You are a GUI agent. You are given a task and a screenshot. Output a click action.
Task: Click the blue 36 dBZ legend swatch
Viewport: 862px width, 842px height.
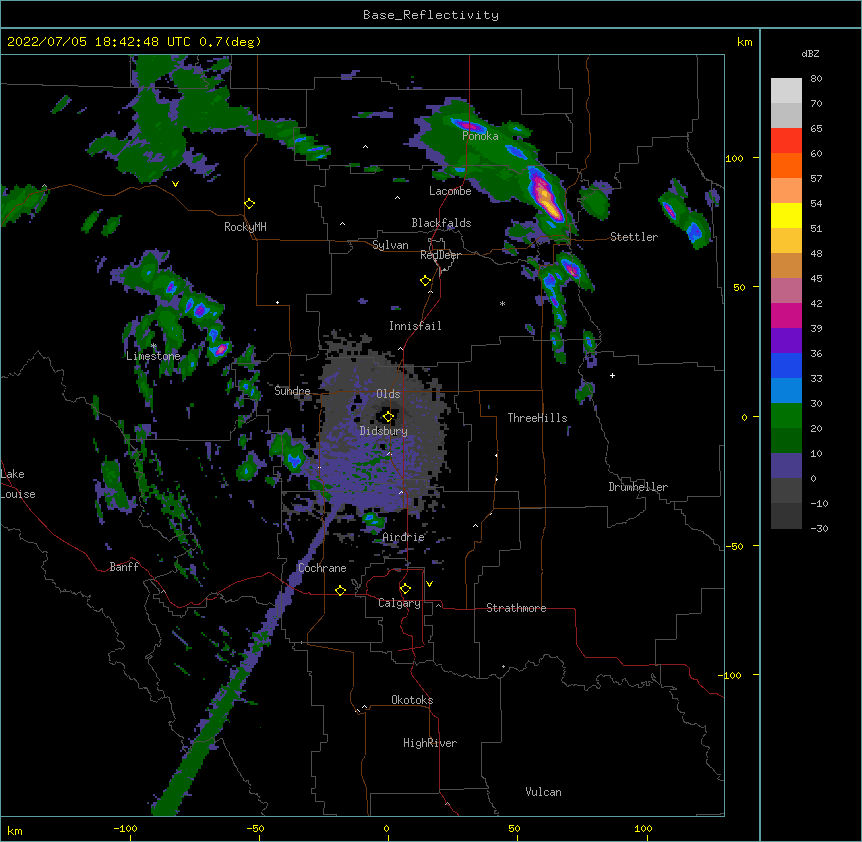[x=786, y=365]
